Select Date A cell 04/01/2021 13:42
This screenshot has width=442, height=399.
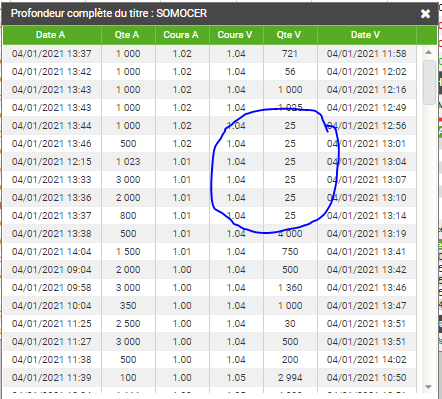click(x=52, y=72)
